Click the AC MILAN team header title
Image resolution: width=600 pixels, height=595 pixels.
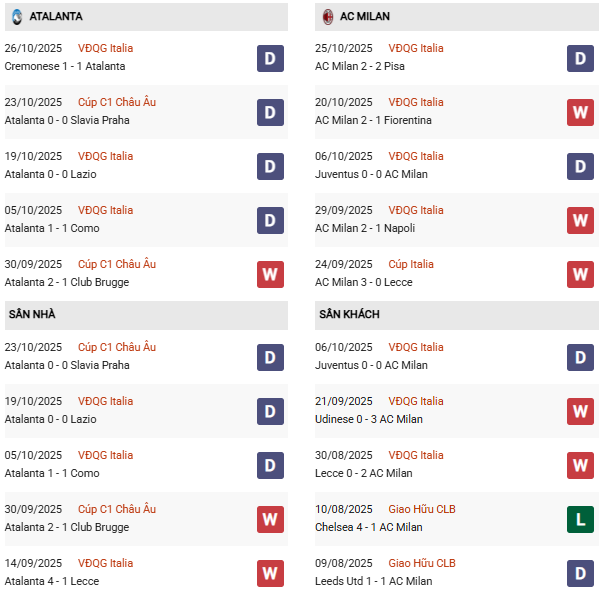pyautogui.click(x=365, y=16)
